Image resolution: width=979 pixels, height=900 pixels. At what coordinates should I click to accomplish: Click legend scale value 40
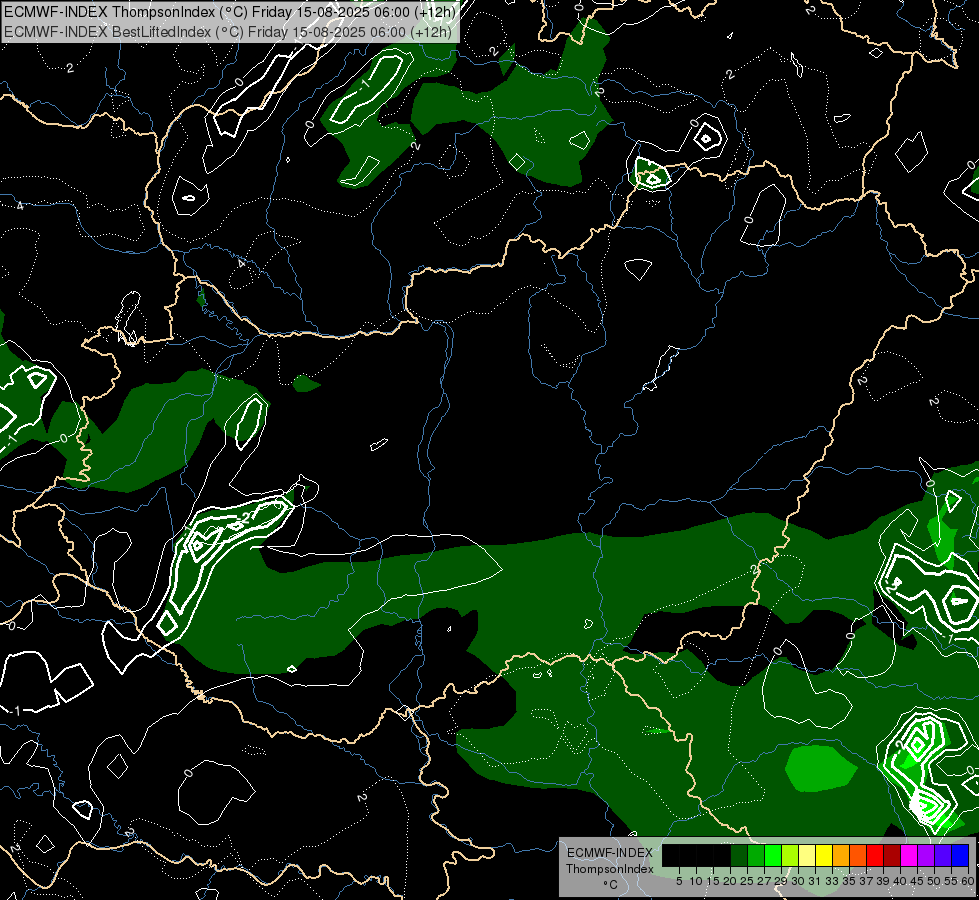[900, 881]
